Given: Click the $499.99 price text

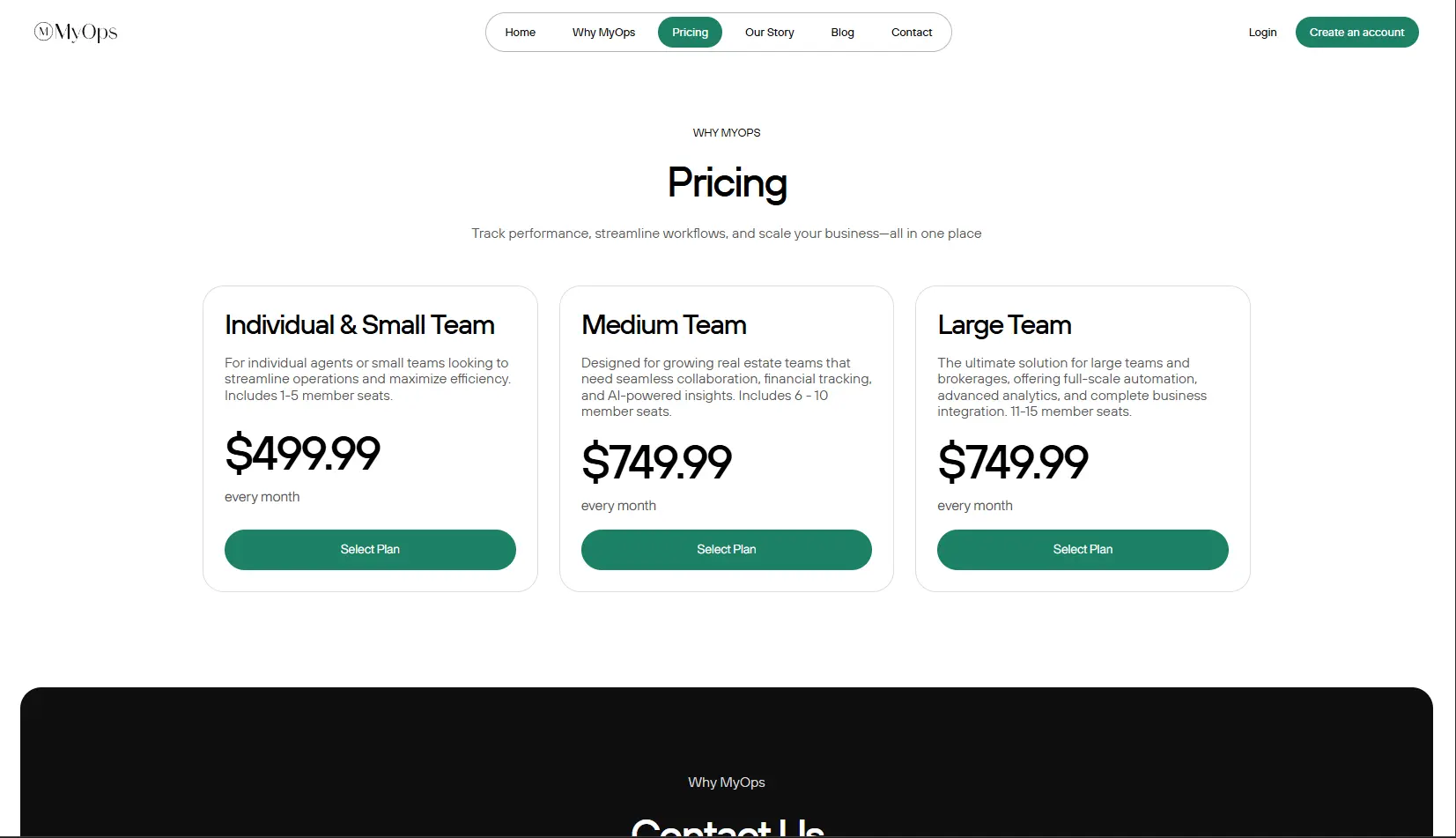Looking at the screenshot, I should (302, 454).
